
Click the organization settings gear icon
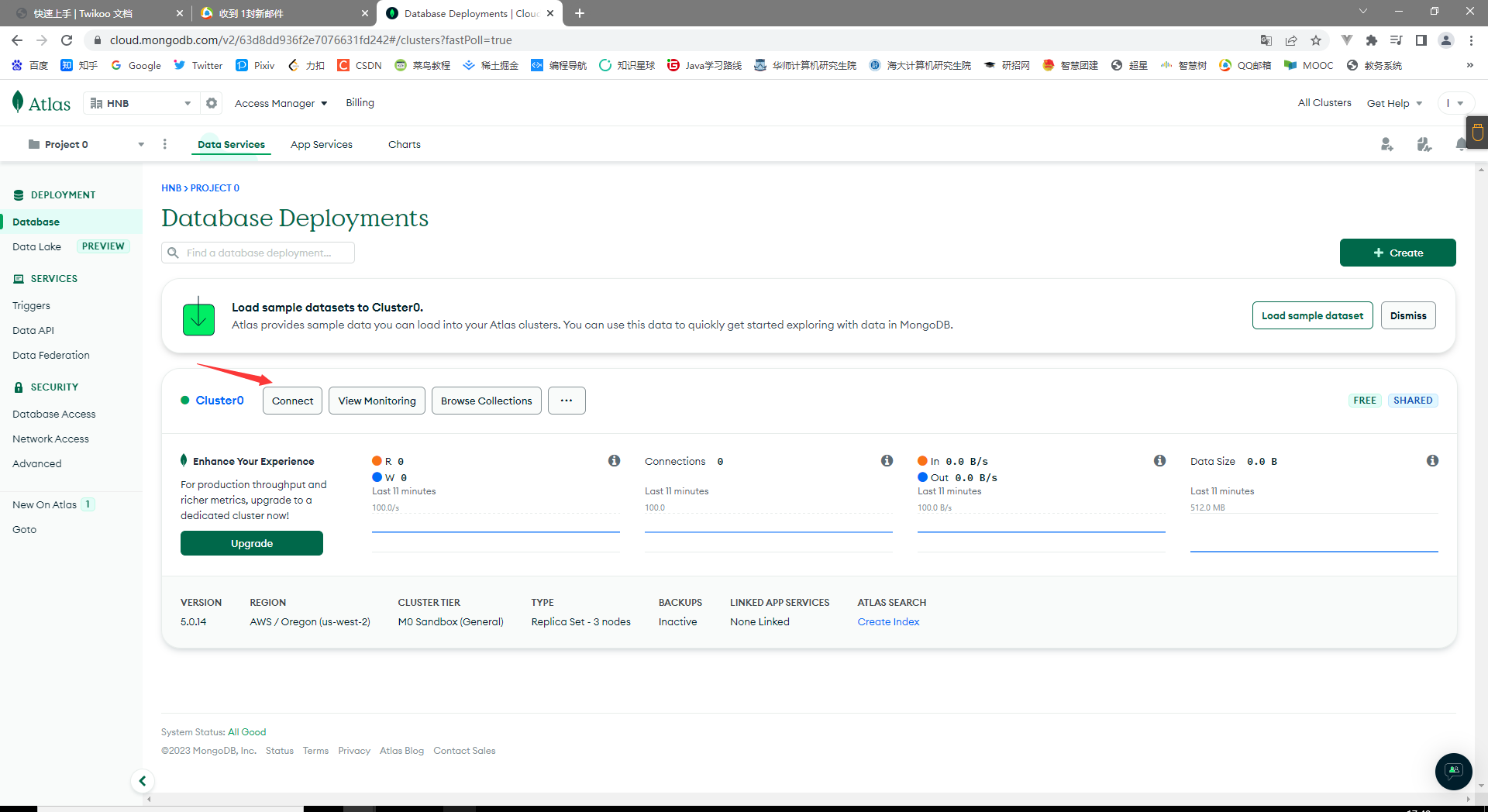pos(212,103)
